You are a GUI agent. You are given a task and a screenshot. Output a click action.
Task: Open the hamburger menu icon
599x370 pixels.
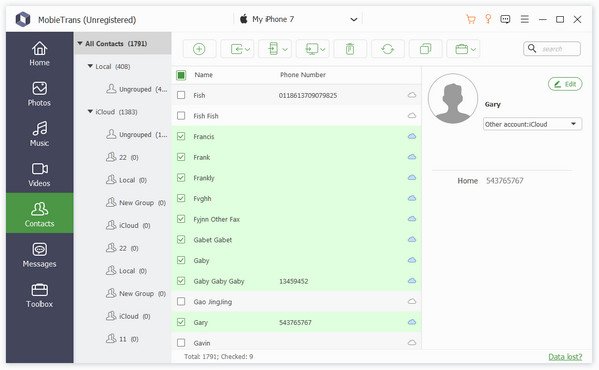[x=525, y=19]
